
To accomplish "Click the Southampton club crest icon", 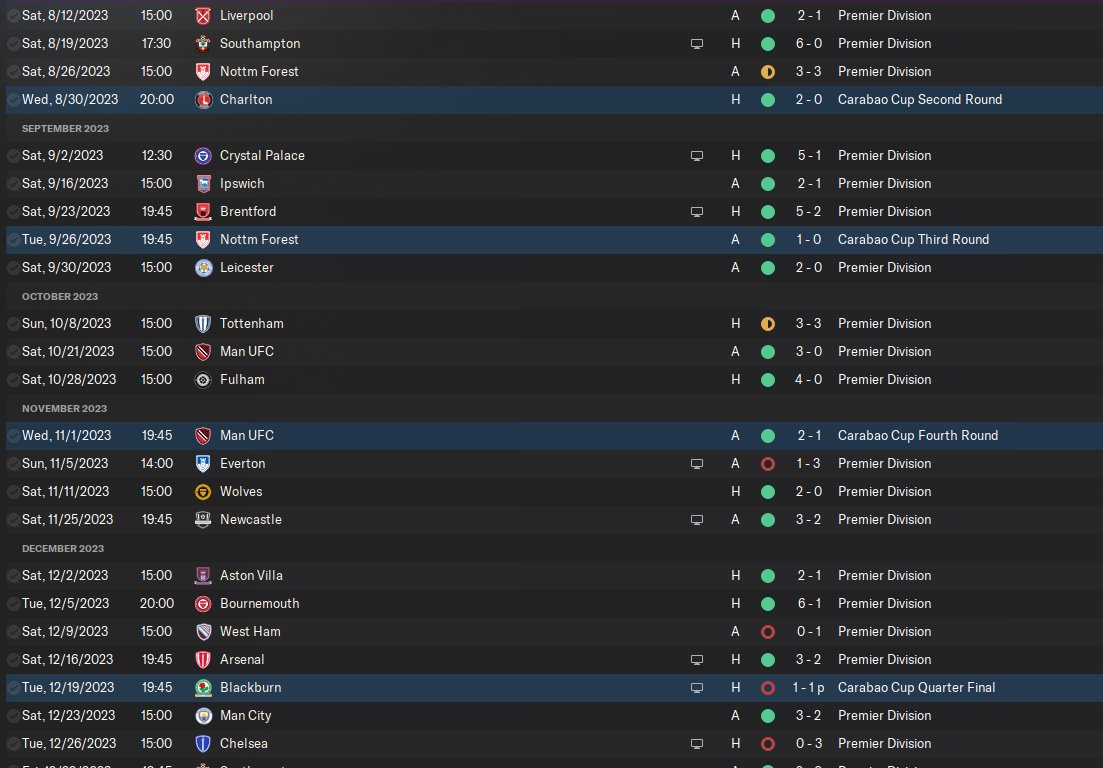I will tap(203, 44).
